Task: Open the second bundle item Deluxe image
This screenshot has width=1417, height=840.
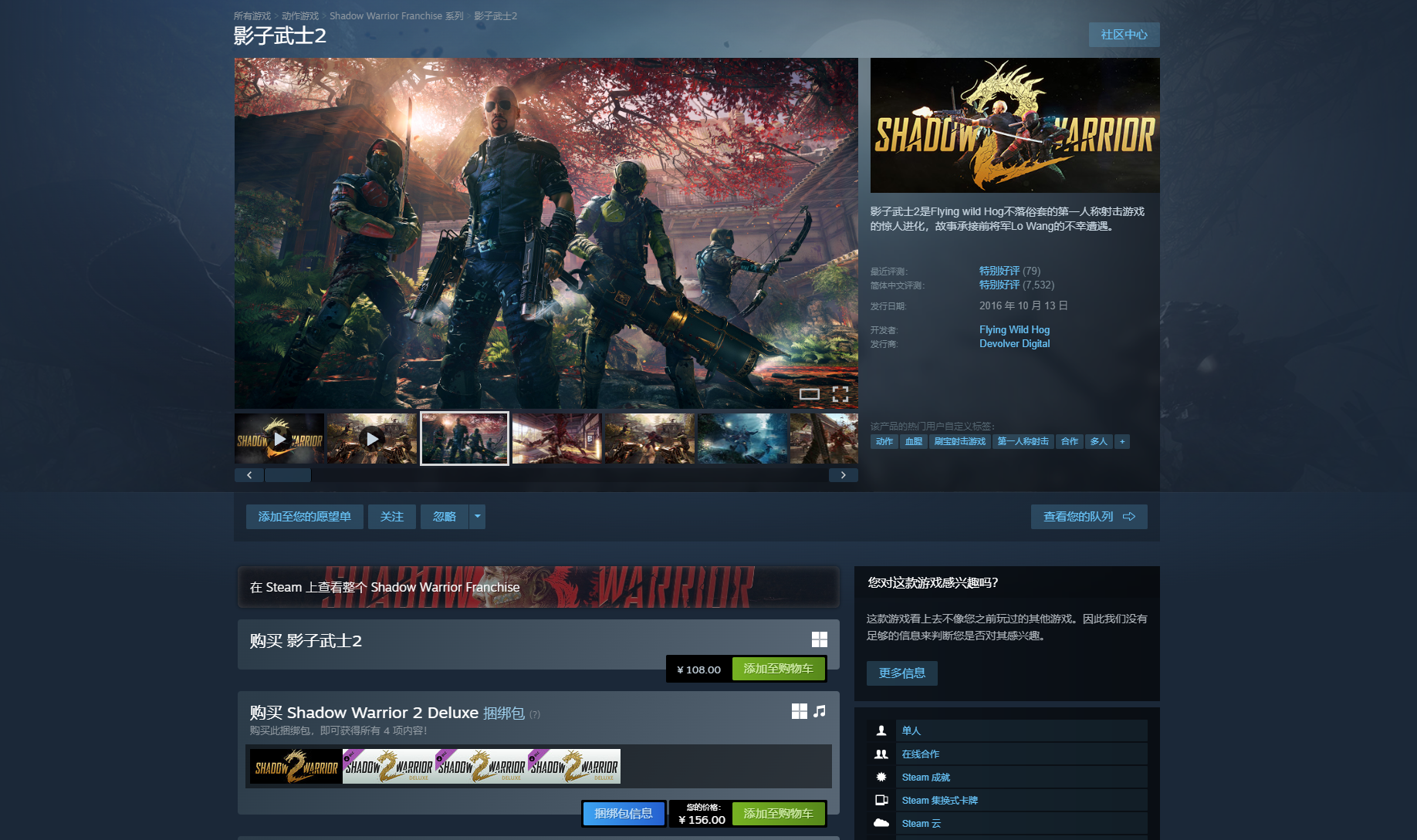Action: (389, 767)
